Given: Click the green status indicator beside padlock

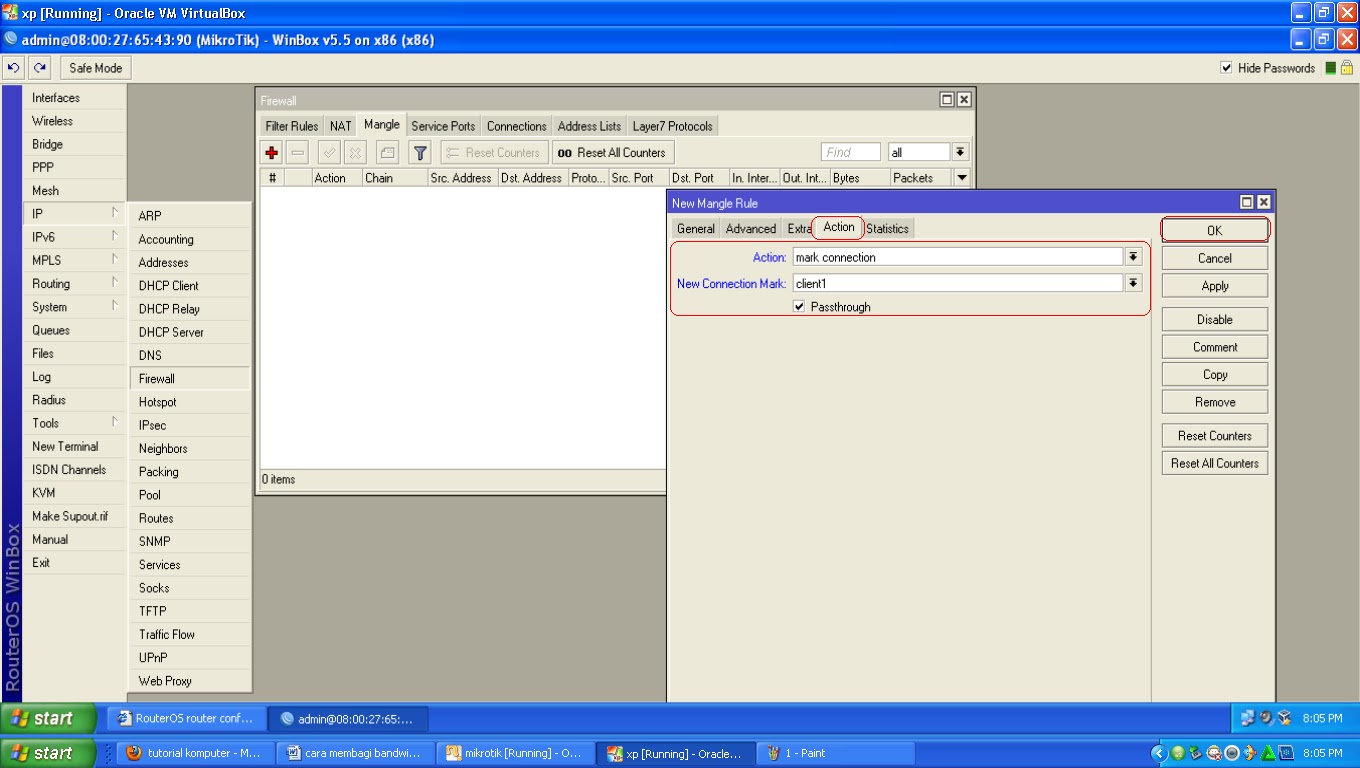Looking at the screenshot, I should [x=1331, y=68].
